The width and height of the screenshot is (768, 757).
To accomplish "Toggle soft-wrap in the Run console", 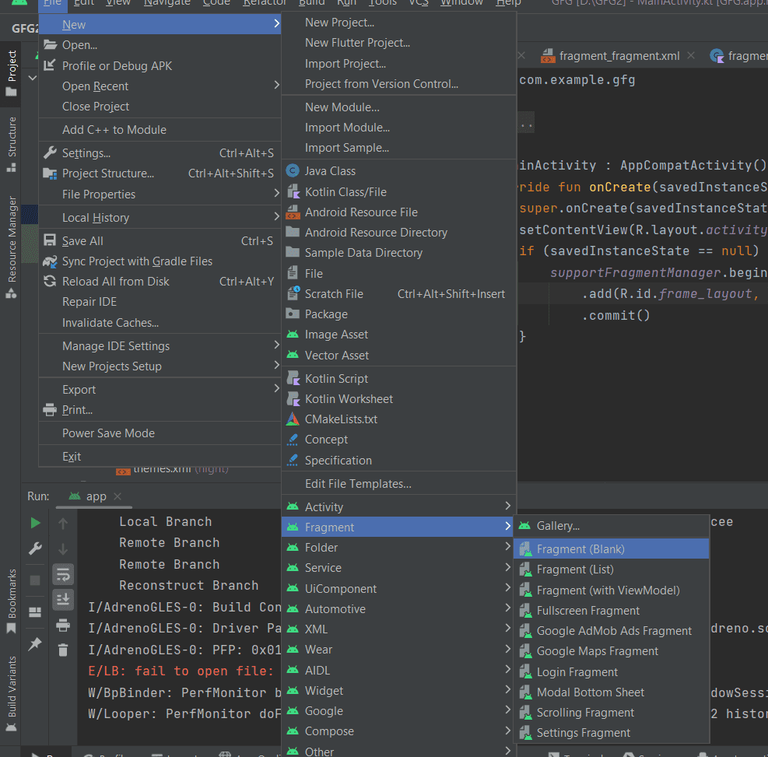I will pos(63,574).
